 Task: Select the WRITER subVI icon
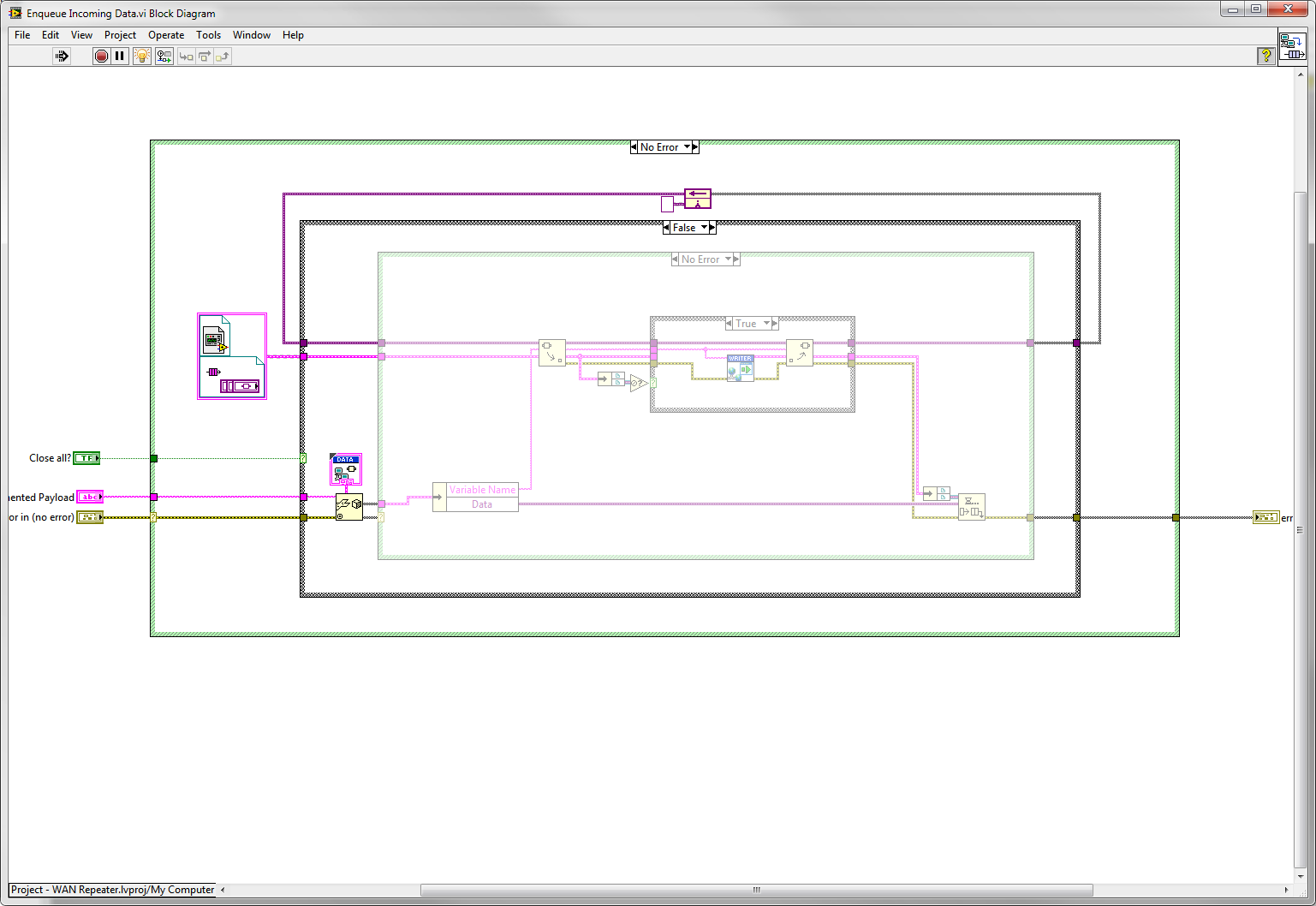[741, 368]
